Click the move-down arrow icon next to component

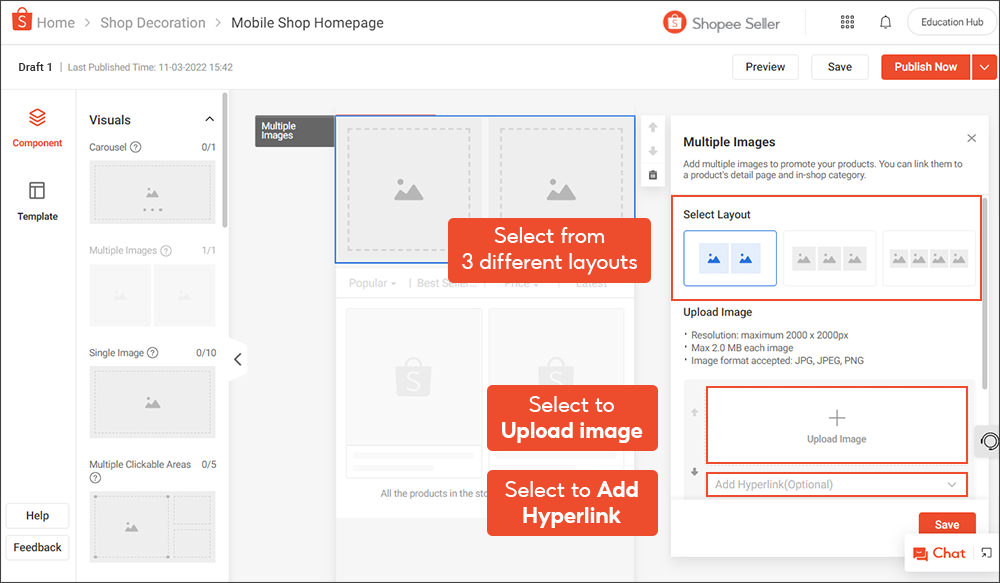coord(653,151)
